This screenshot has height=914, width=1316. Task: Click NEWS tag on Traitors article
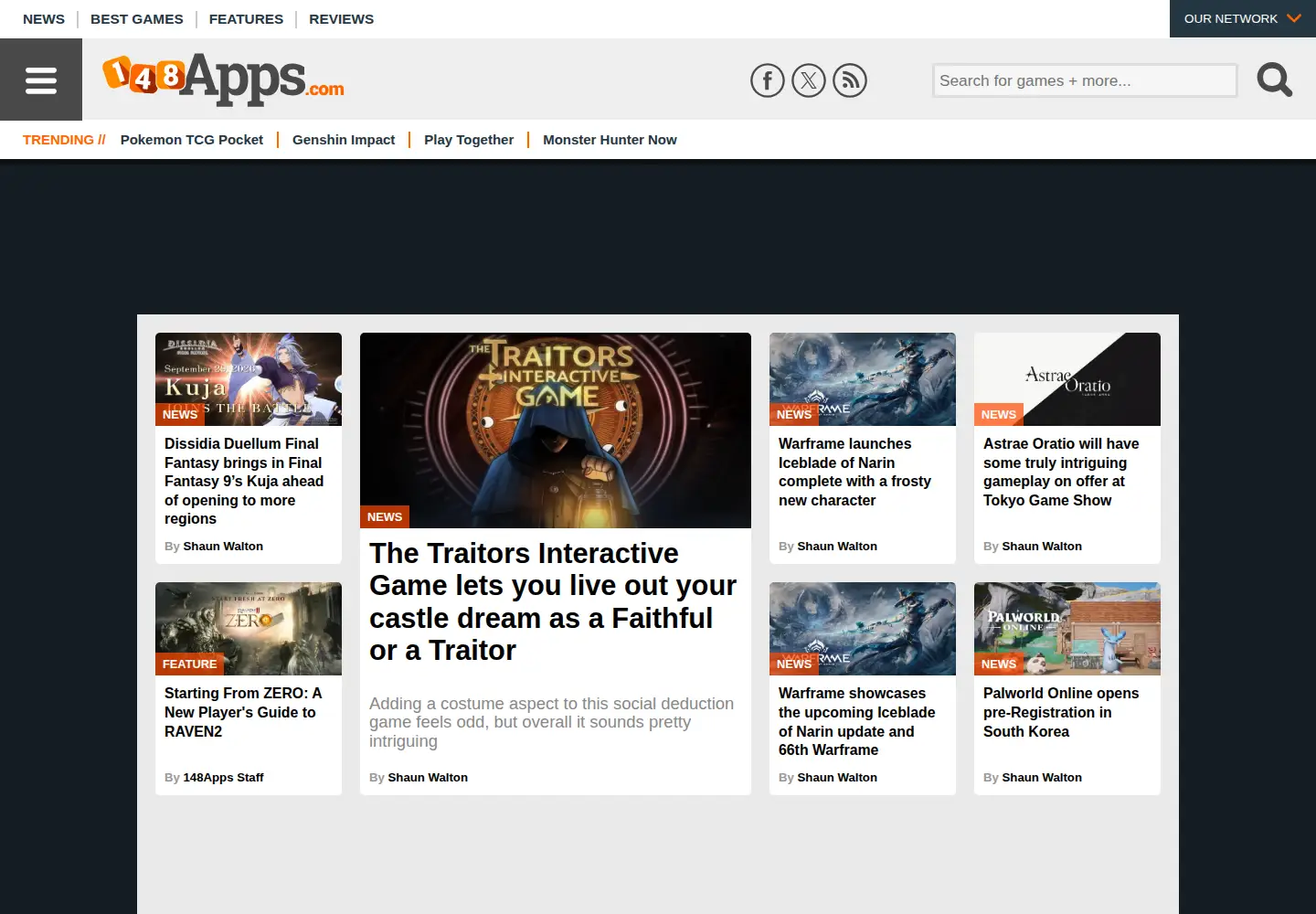pos(385,516)
